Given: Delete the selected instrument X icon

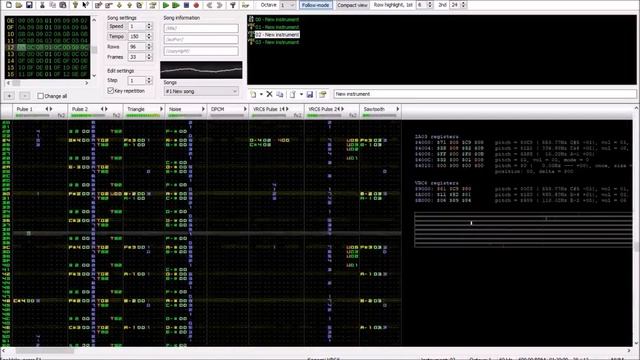Looking at the screenshot, I should click(x=269, y=94).
